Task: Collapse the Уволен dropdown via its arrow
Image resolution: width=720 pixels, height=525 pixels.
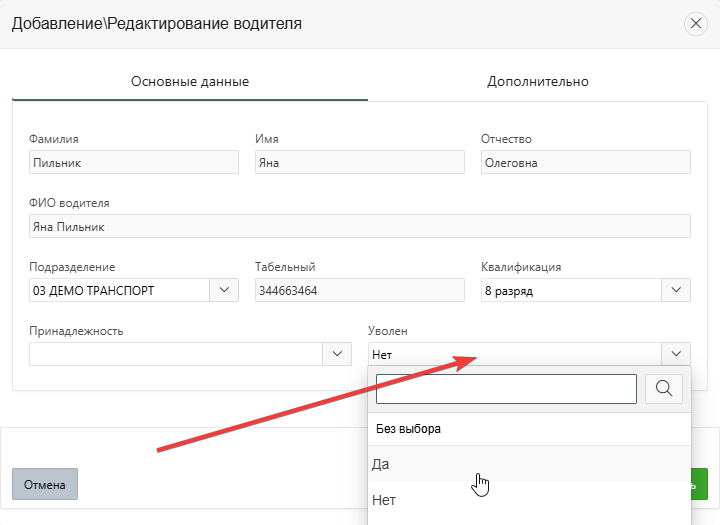Action: [x=676, y=354]
